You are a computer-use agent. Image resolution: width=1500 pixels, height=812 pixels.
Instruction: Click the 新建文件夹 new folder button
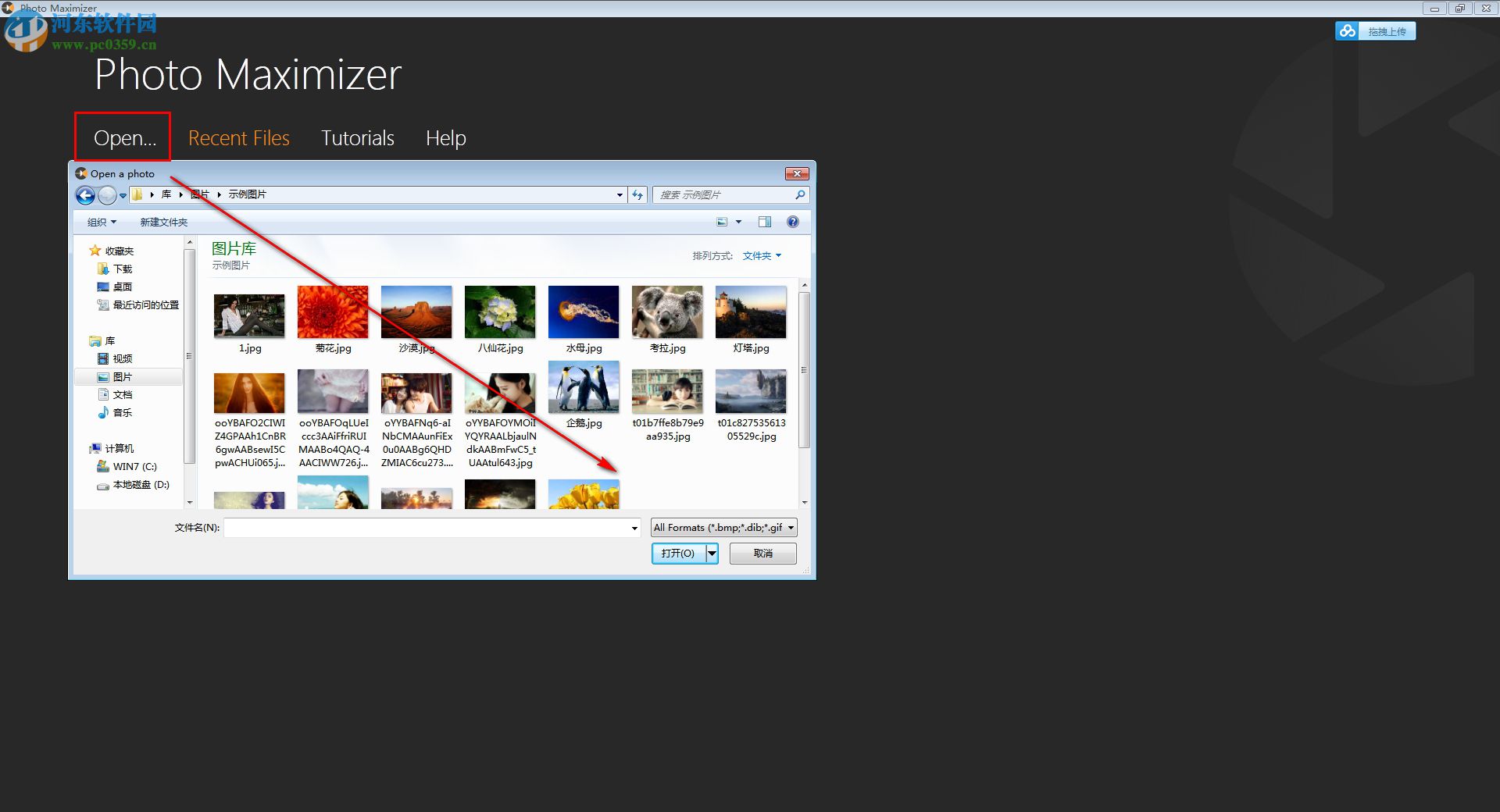164,223
